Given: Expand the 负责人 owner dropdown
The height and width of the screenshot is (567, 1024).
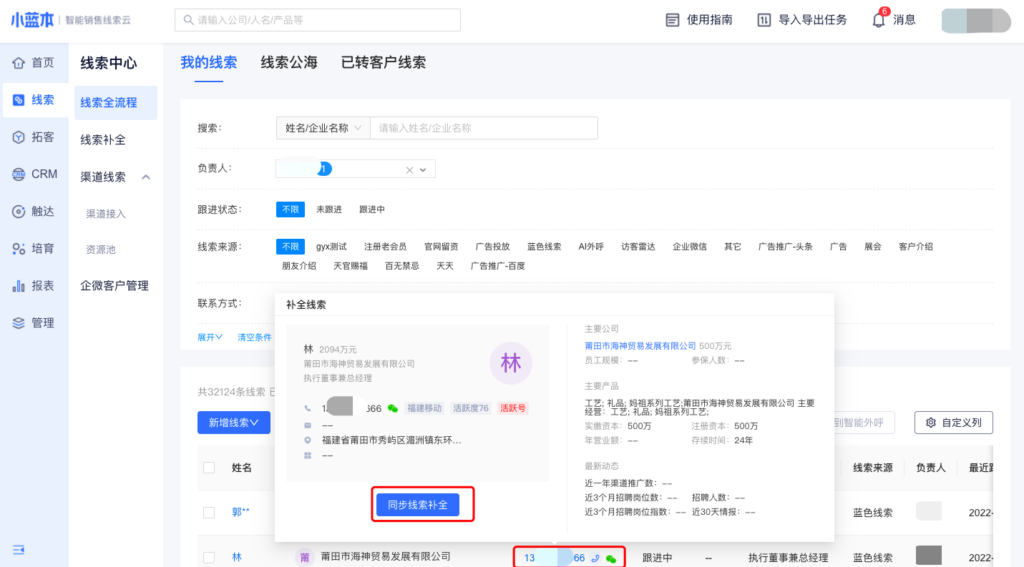Looking at the screenshot, I should 422,170.
